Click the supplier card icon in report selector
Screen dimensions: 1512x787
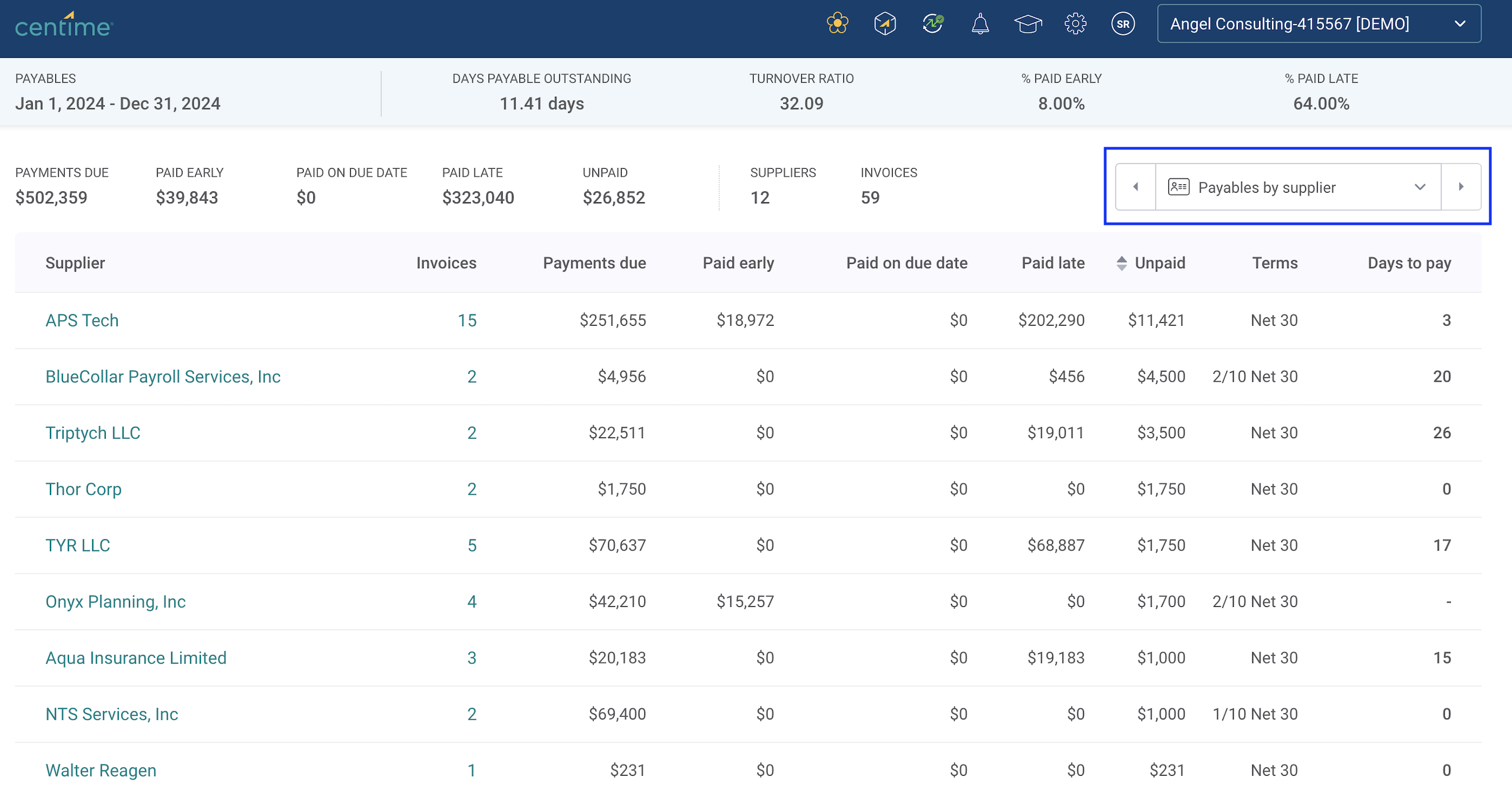[x=1179, y=187]
